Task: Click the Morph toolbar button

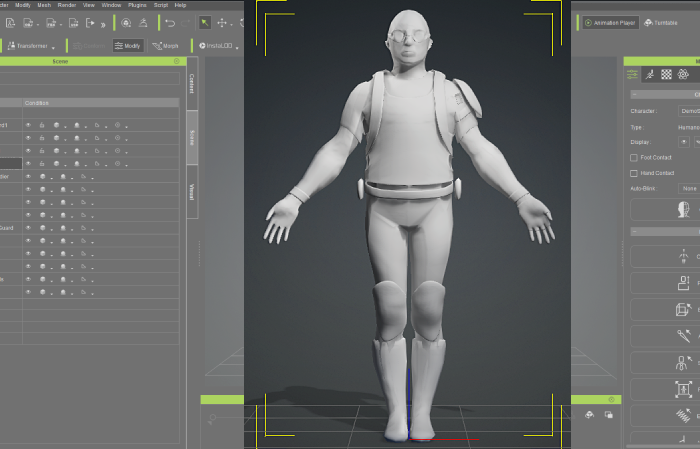Action: [x=165, y=46]
